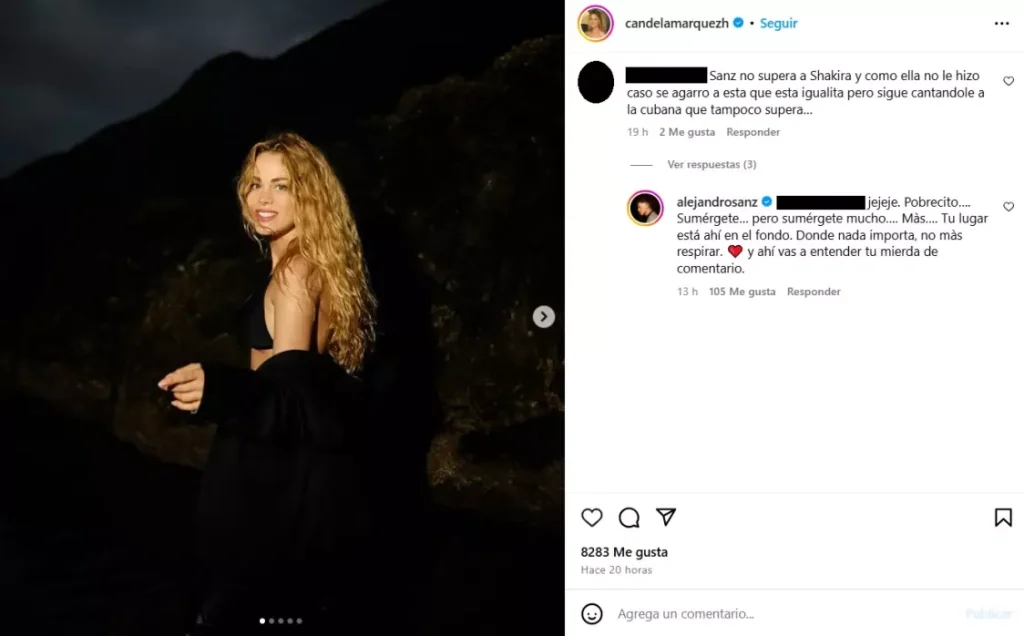Viewport: 1024px width, 636px height.
Task: Open the three-dot more options menu
Action: point(1002,23)
